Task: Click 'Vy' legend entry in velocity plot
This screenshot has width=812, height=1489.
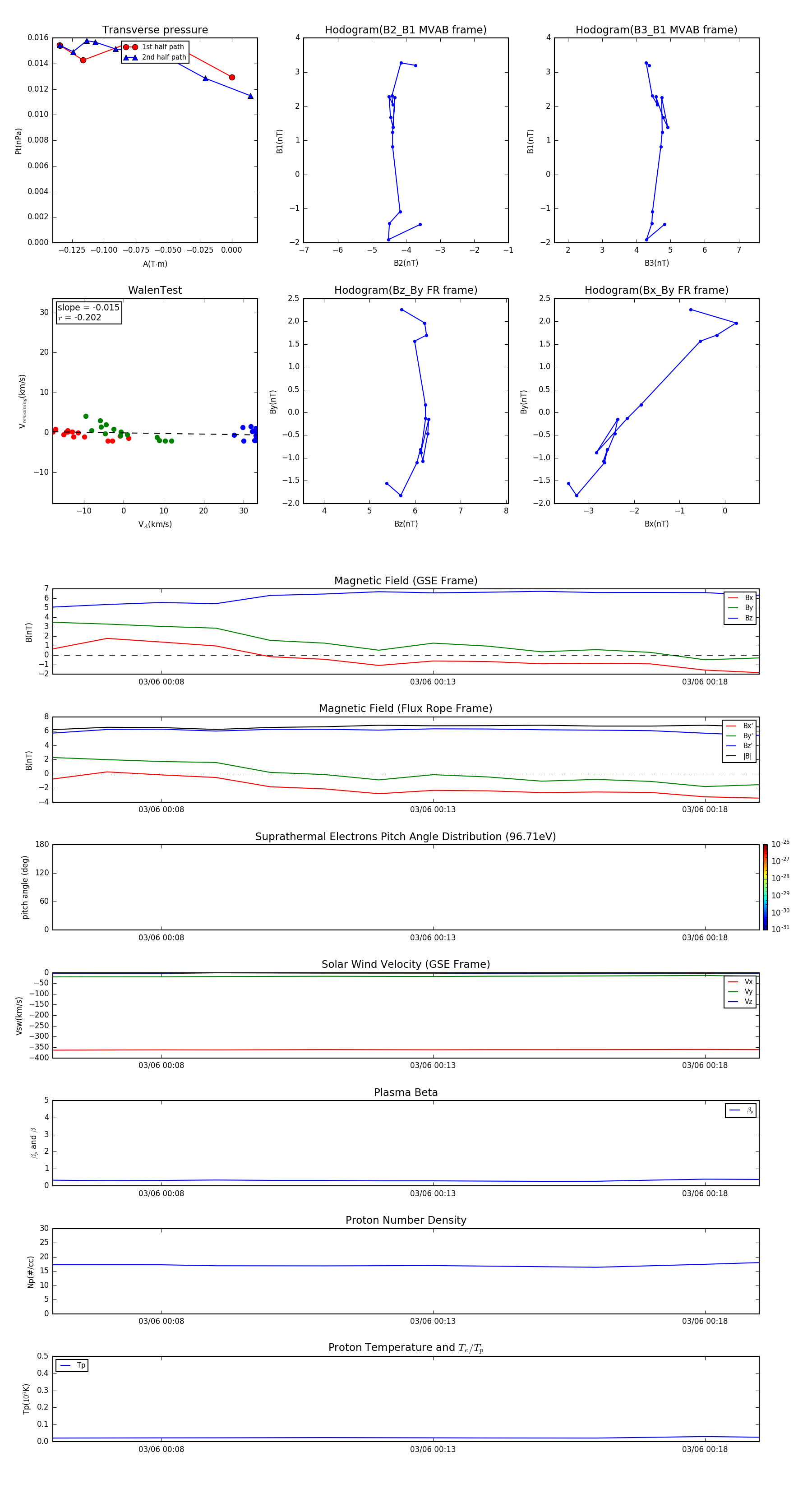Action: click(740, 992)
